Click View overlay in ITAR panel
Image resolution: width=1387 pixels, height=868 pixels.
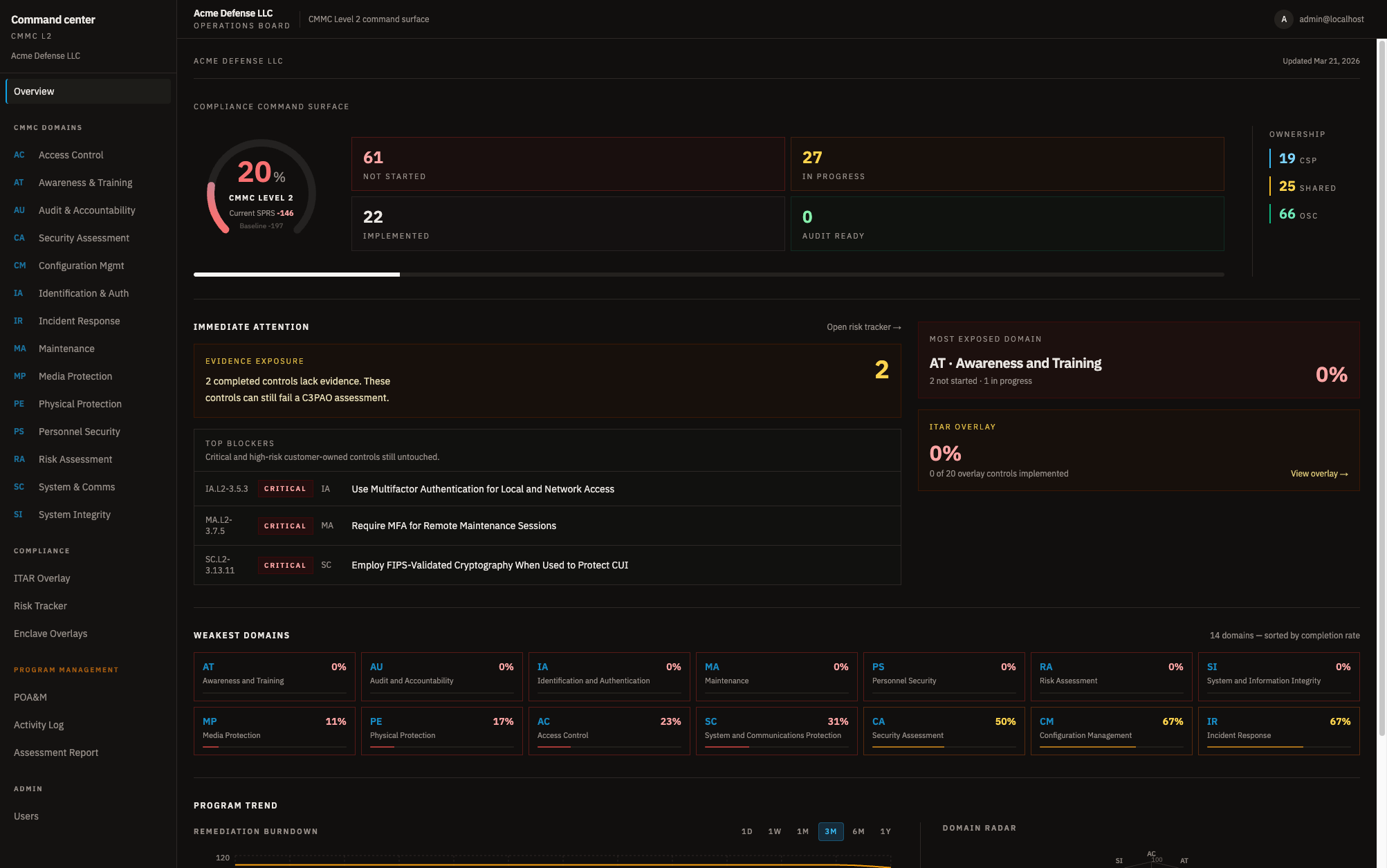pos(1319,473)
